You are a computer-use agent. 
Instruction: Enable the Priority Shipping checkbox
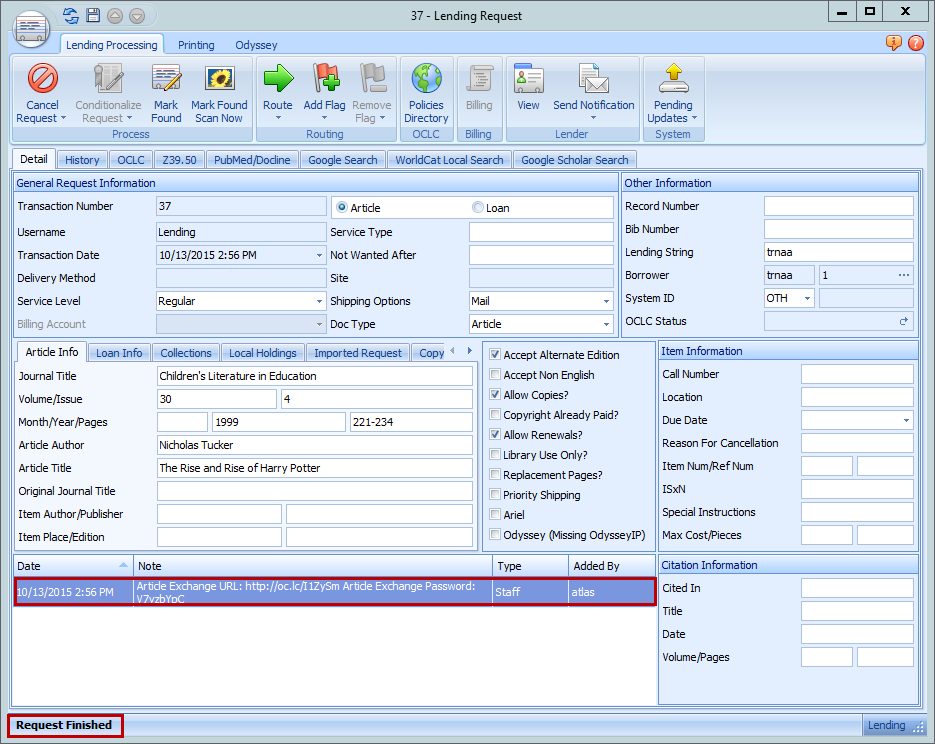point(495,495)
